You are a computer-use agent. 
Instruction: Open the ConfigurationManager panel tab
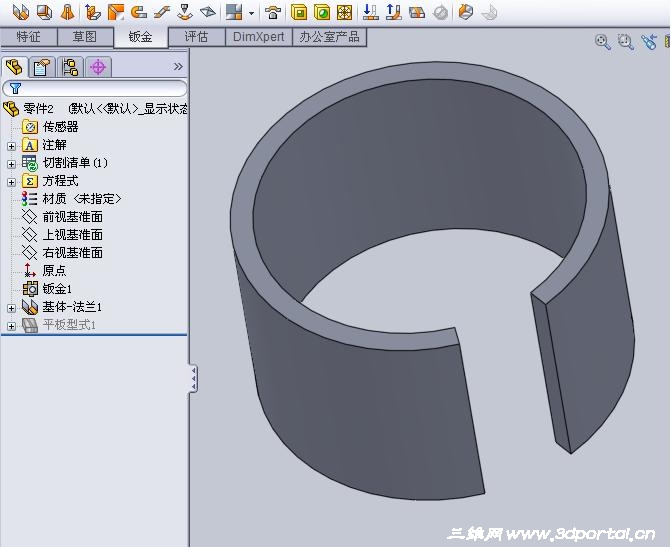tap(70, 67)
